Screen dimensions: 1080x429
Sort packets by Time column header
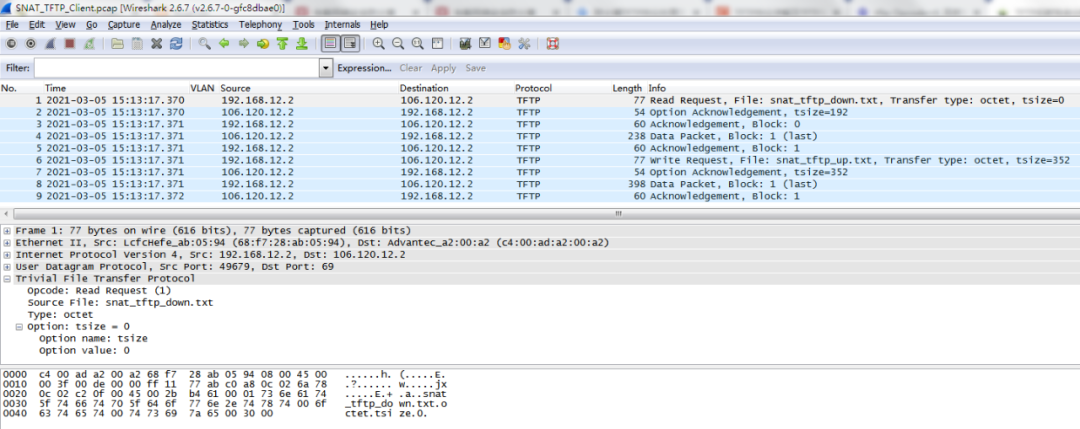(x=56, y=88)
